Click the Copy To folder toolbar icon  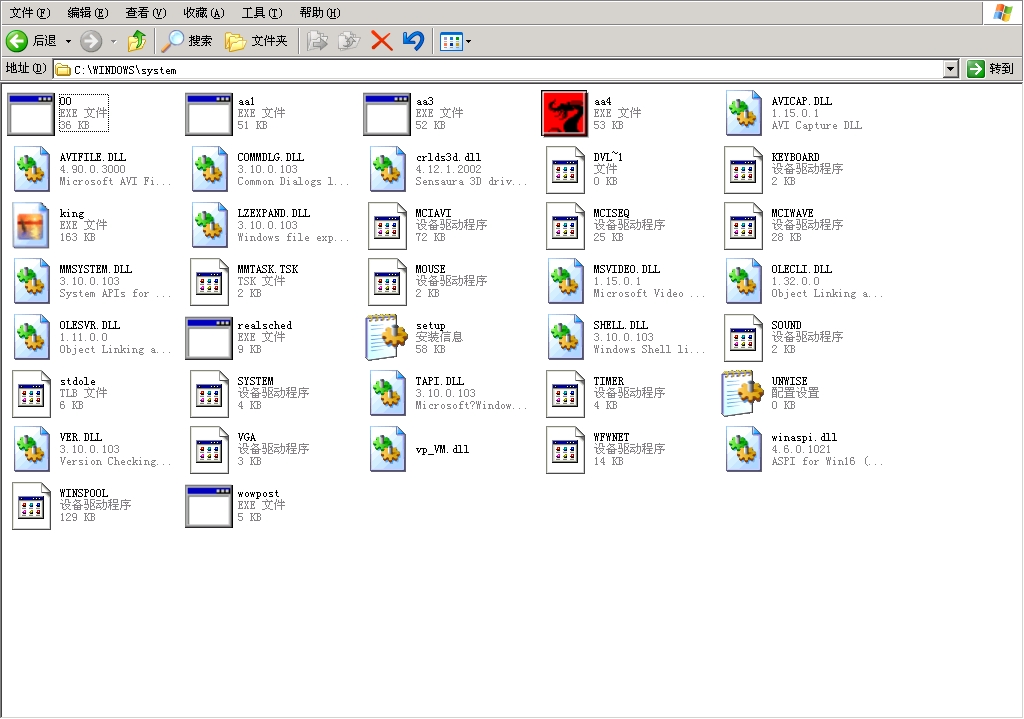349,41
